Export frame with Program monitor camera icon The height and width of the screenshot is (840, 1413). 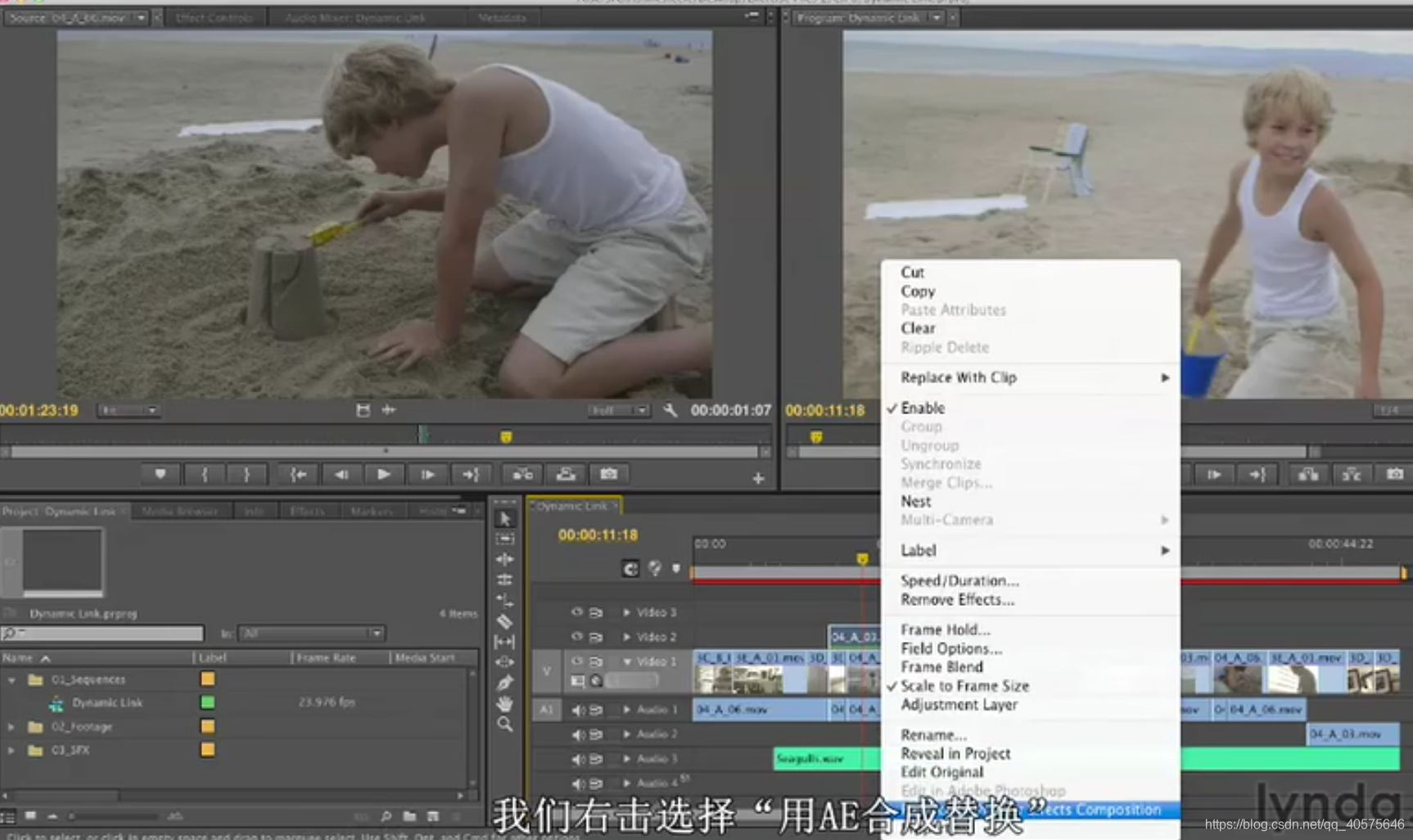click(1395, 474)
